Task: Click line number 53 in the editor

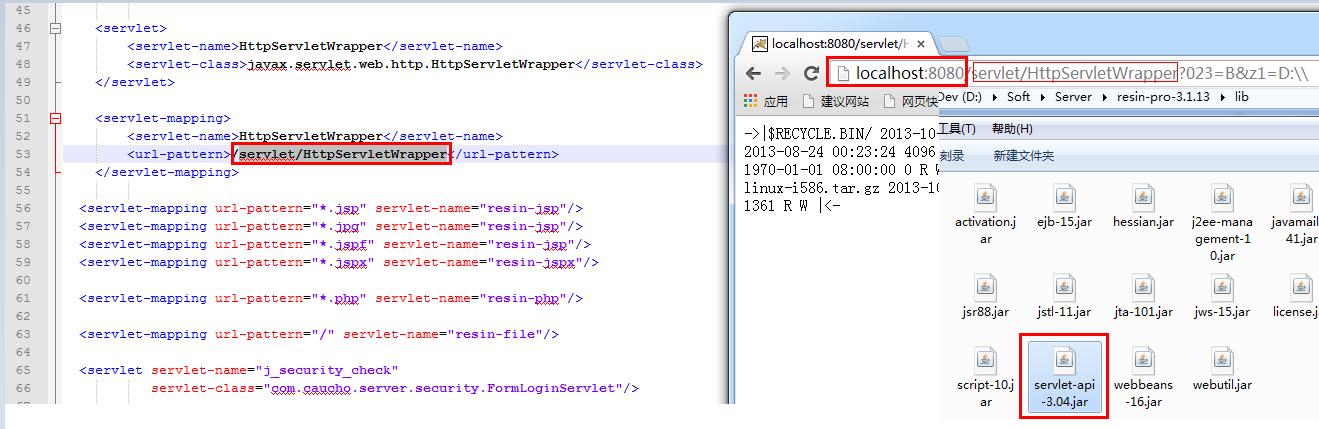Action: point(23,154)
